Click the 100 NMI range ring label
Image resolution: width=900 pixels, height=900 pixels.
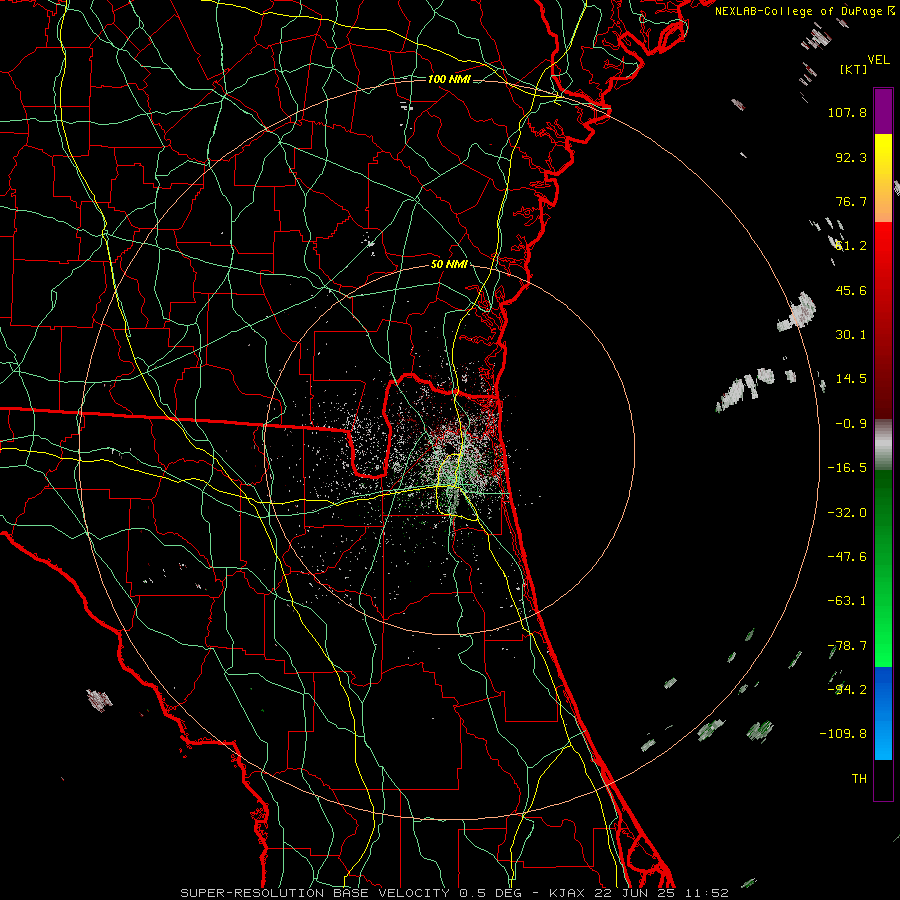[x=449, y=79]
